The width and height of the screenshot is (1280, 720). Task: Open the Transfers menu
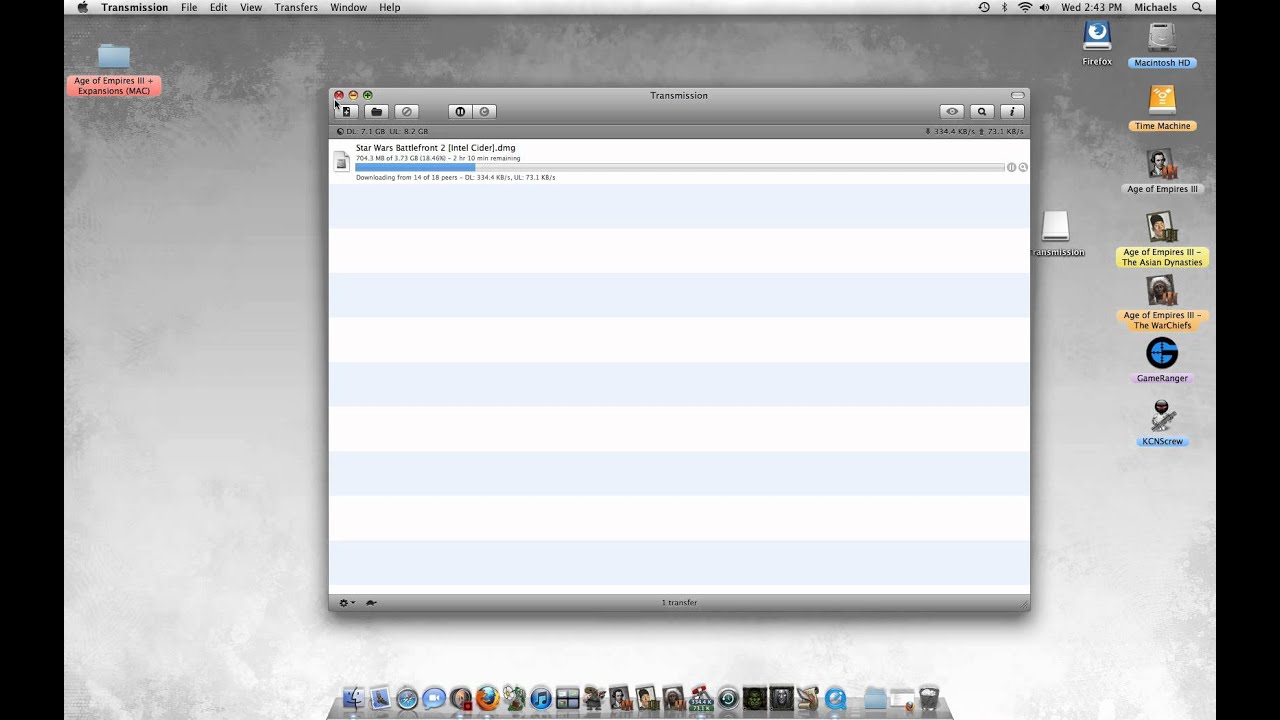point(296,7)
